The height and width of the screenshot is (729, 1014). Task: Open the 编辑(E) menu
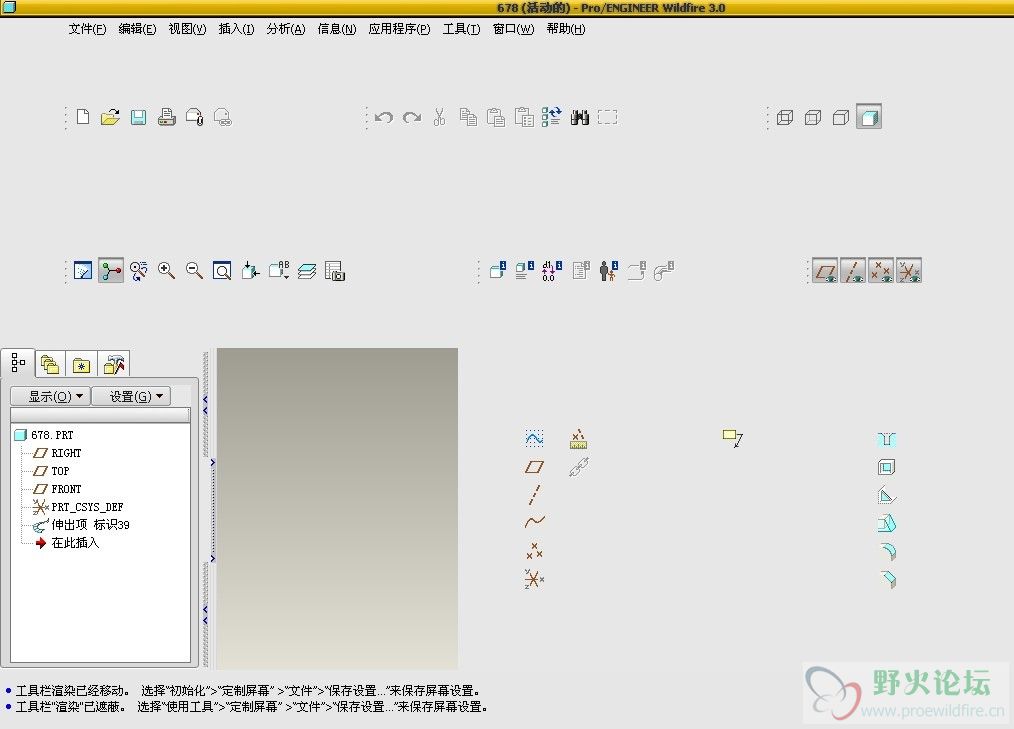137,29
